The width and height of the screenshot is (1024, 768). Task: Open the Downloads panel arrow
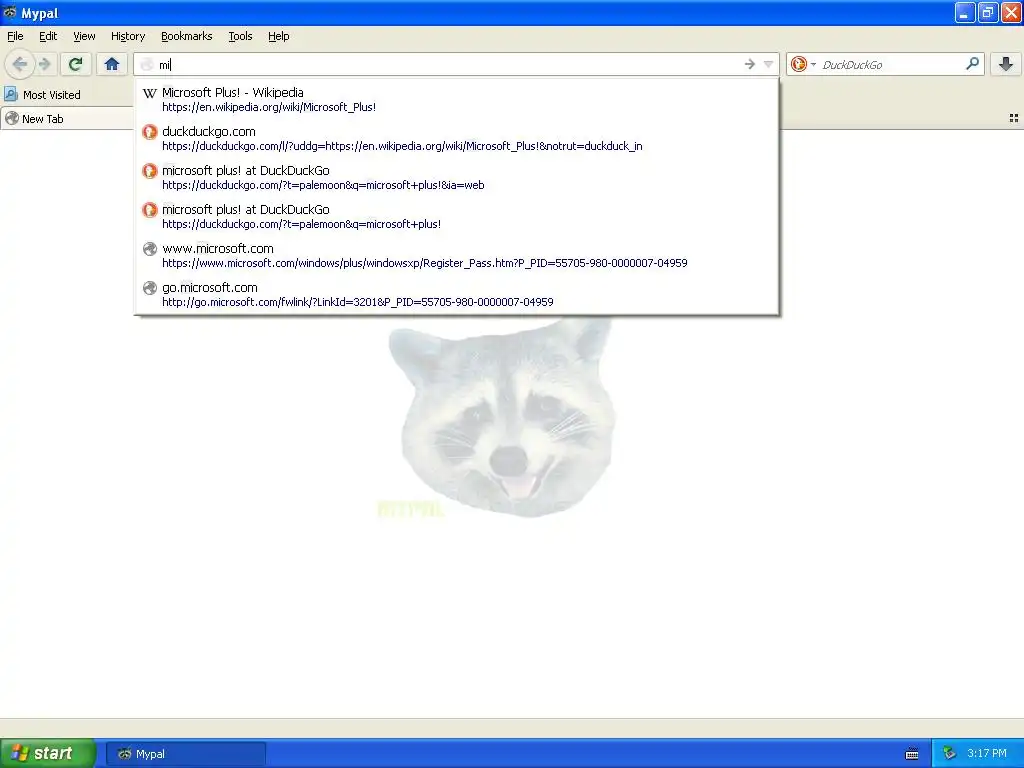(1006, 64)
